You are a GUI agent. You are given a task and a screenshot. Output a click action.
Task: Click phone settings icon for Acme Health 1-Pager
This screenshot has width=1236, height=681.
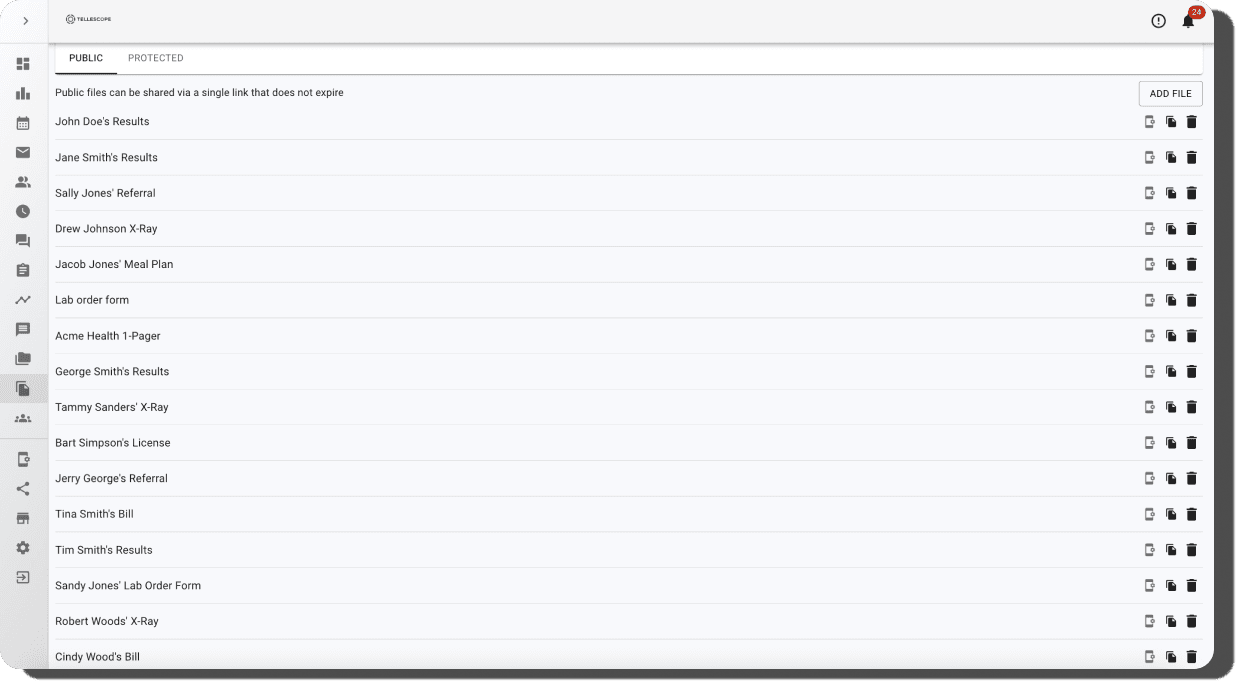[x=1150, y=336]
